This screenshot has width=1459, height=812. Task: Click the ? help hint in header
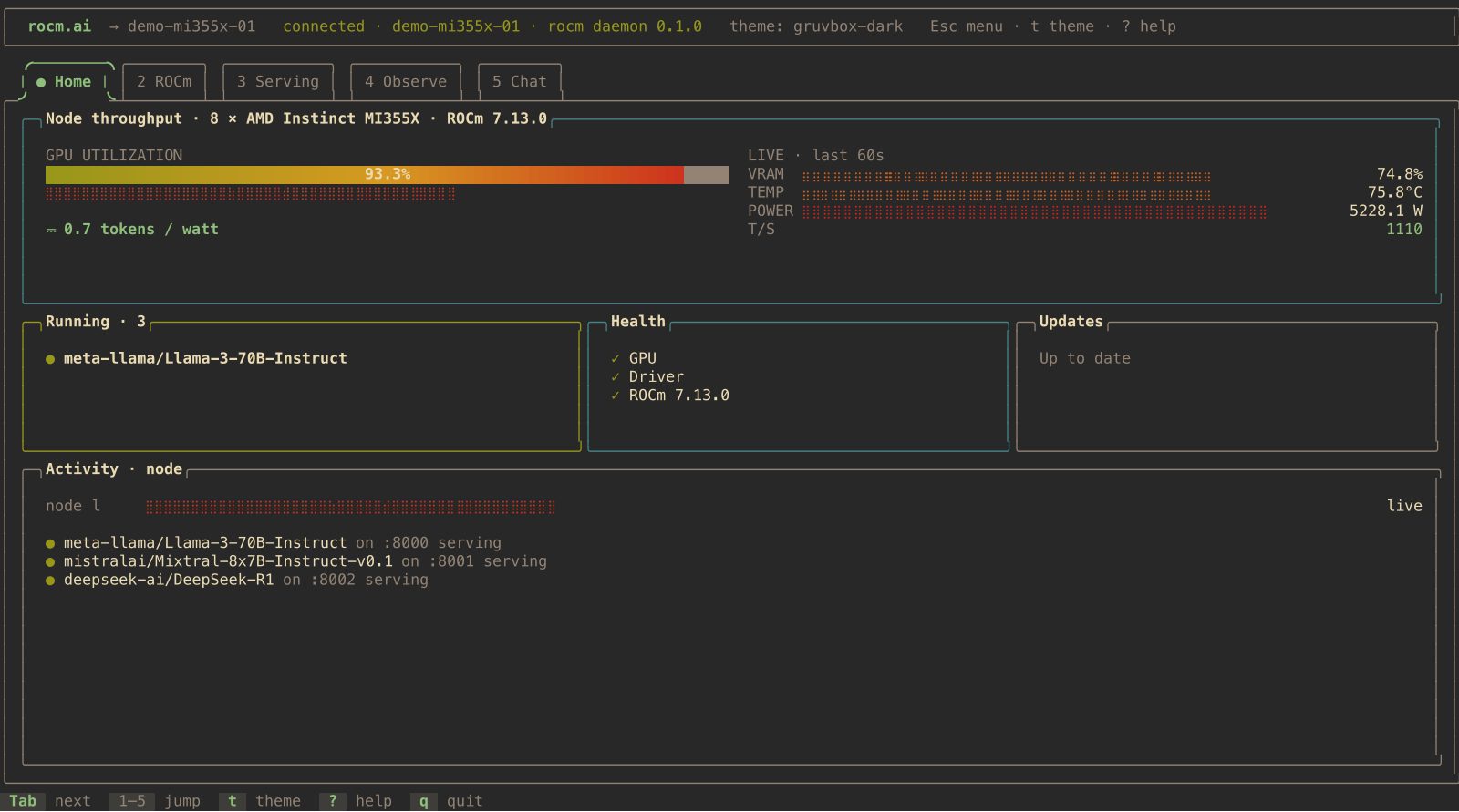[x=1149, y=26]
